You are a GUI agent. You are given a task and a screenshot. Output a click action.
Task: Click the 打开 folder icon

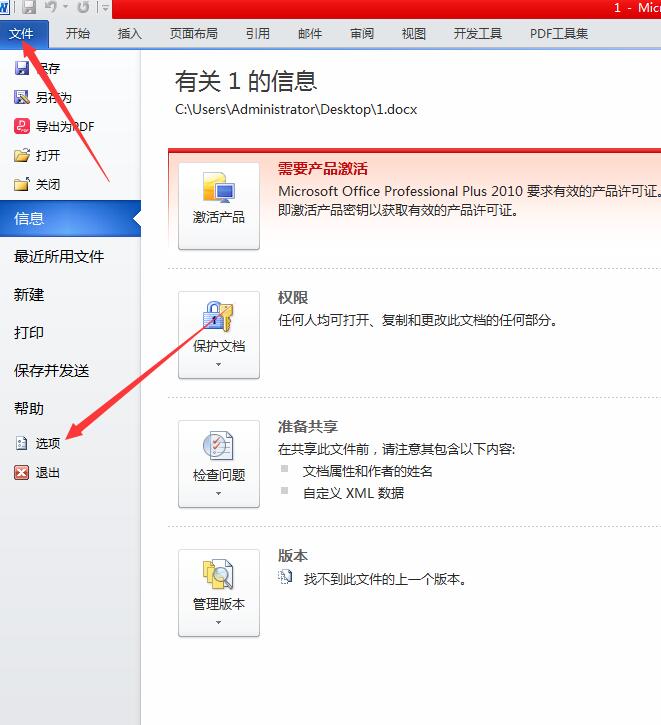coord(22,155)
